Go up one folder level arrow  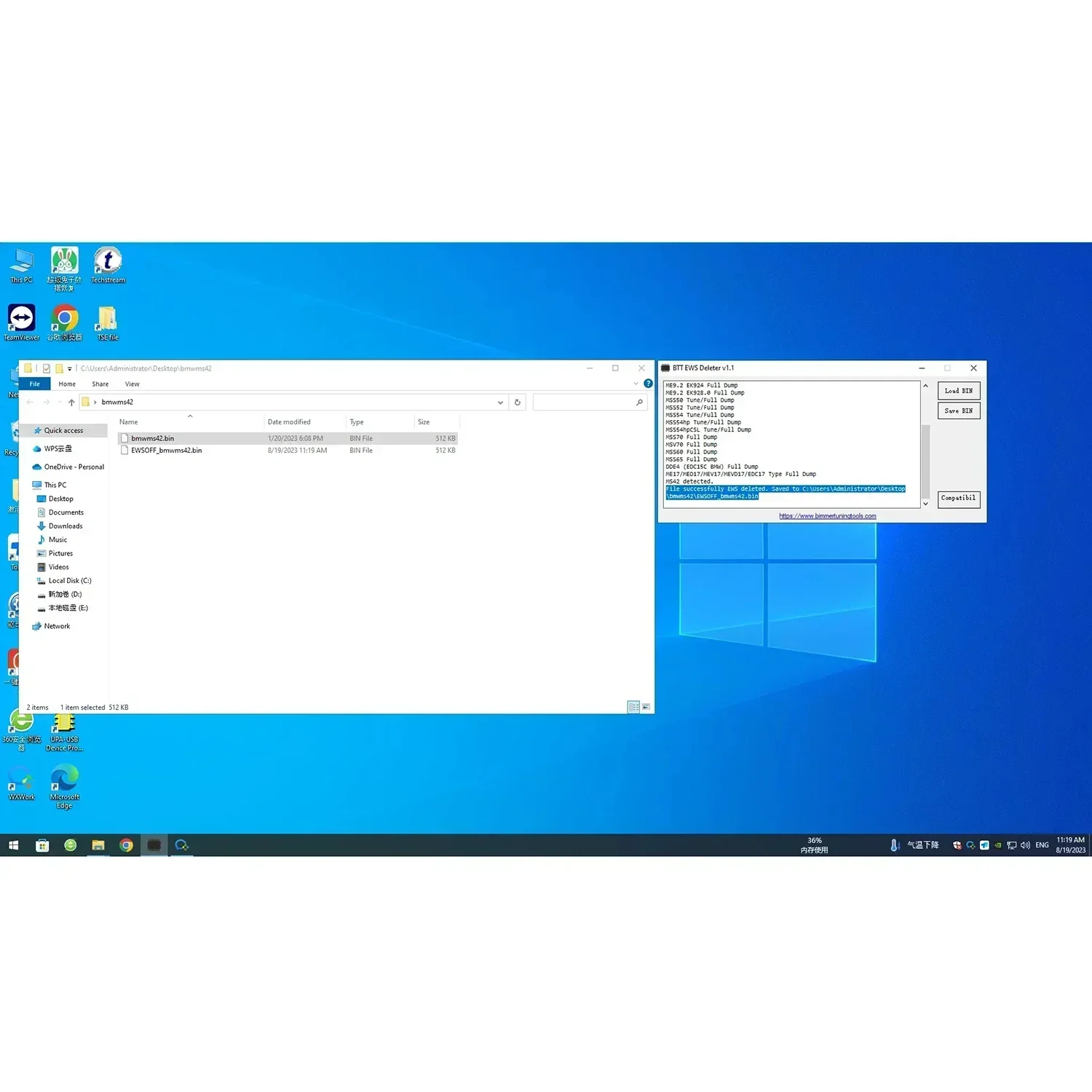point(71,402)
